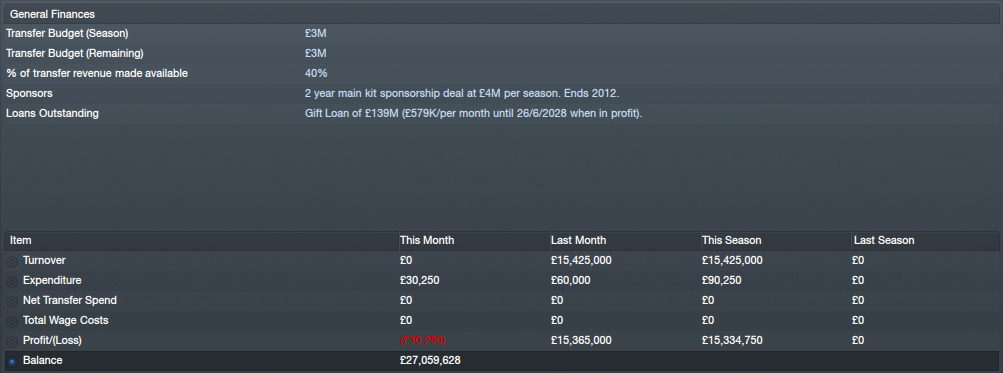Select the Net Transfer Spend radio button

[12, 301]
